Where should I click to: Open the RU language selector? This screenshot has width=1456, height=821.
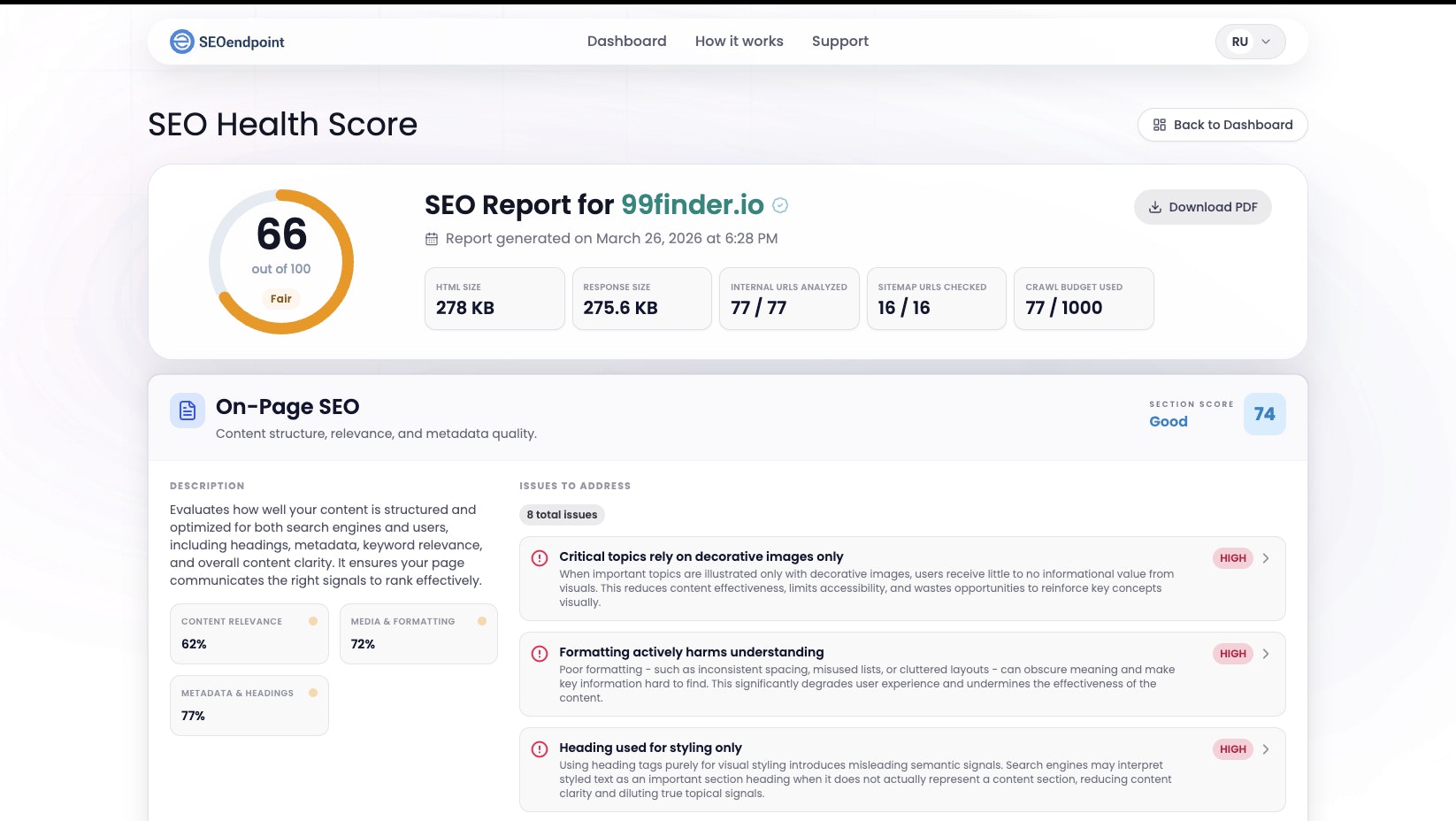[x=1249, y=41]
